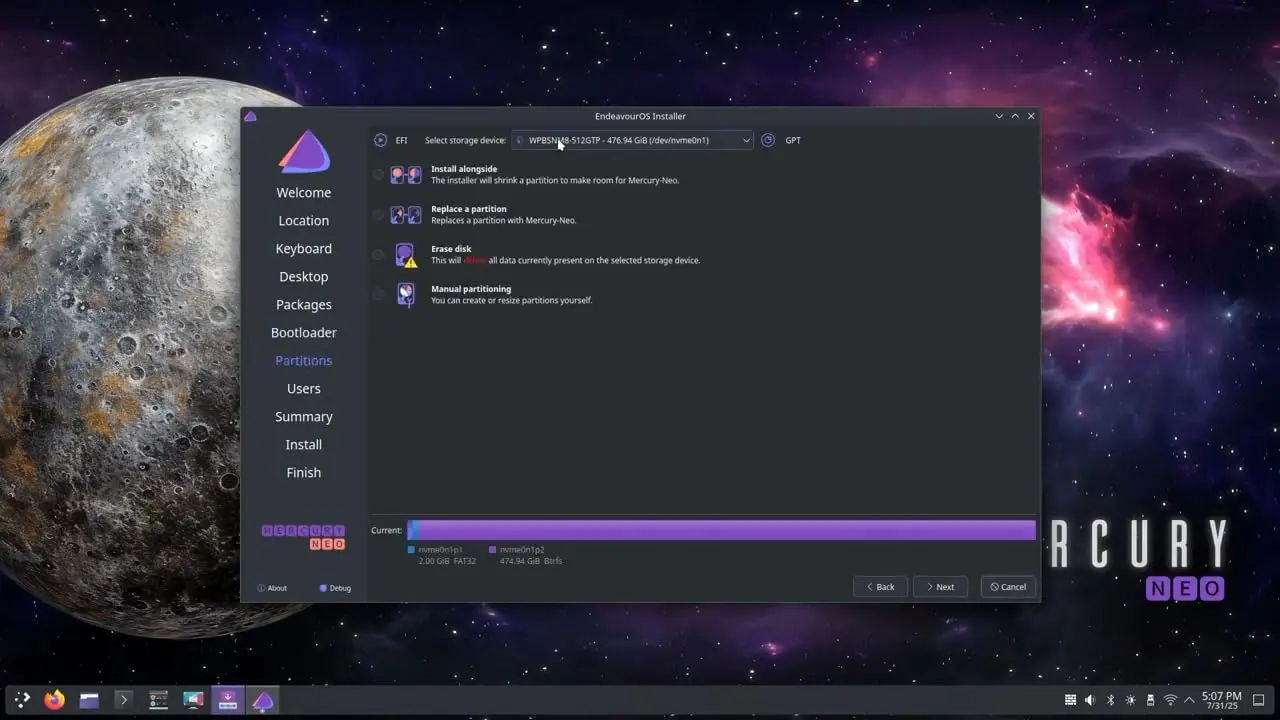Open the storage device dropdown
This screenshot has width=1280, height=720.
pyautogui.click(x=632, y=140)
